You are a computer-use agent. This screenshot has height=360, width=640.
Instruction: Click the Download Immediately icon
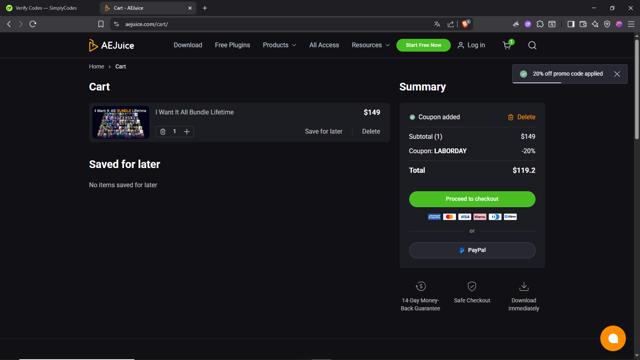tap(524, 287)
